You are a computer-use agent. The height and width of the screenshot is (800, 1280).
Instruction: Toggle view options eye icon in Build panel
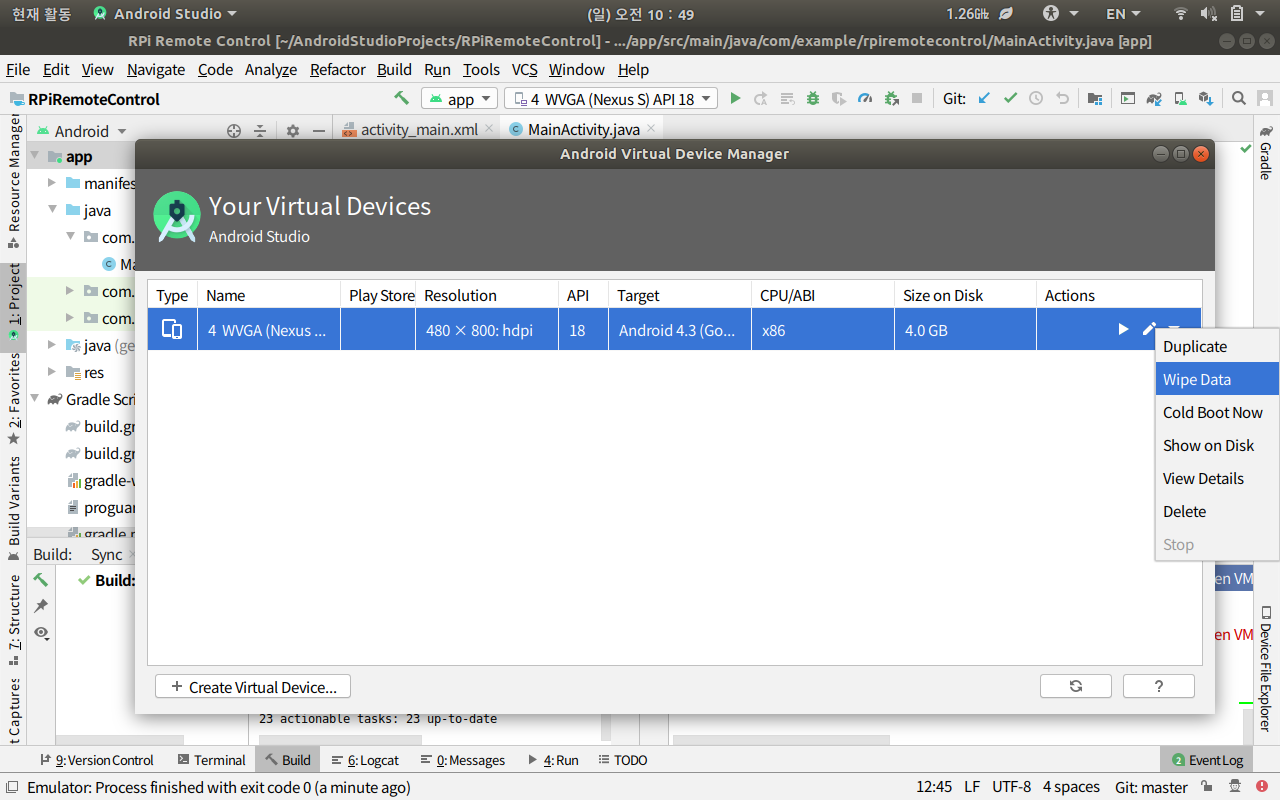coord(41,632)
